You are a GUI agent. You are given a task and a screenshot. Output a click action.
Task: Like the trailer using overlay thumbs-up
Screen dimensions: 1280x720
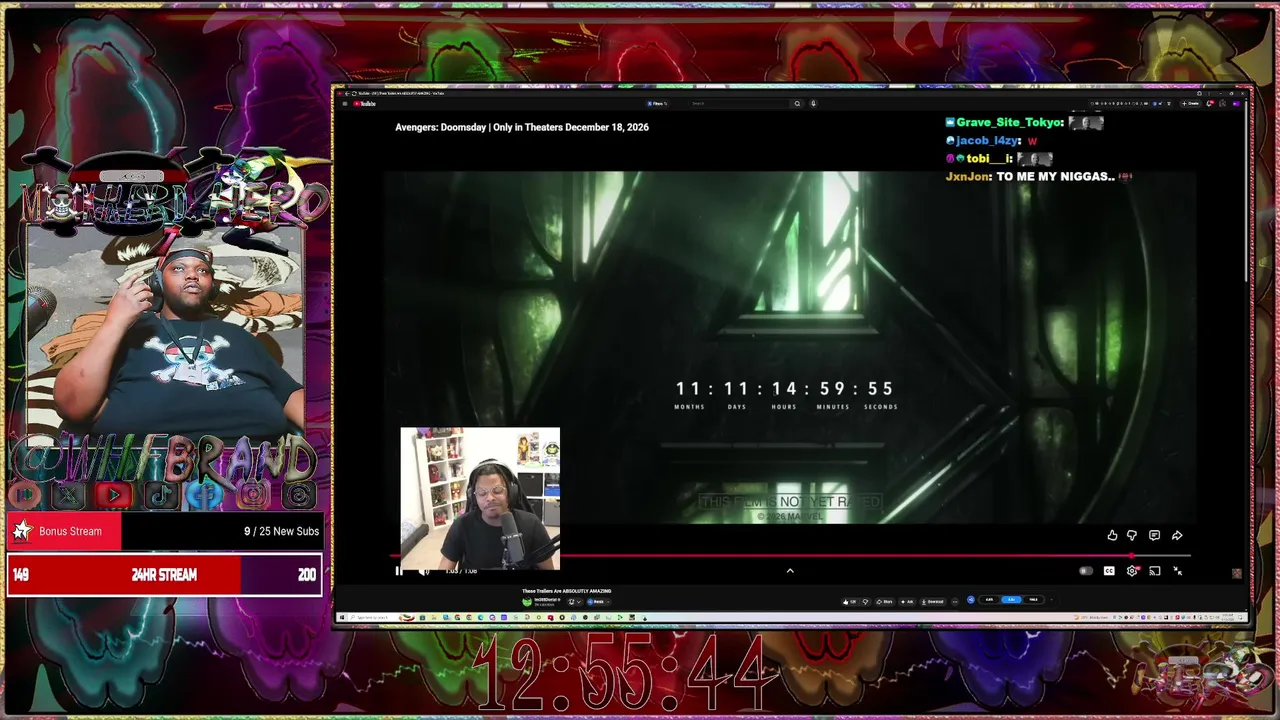pyautogui.click(x=1112, y=536)
